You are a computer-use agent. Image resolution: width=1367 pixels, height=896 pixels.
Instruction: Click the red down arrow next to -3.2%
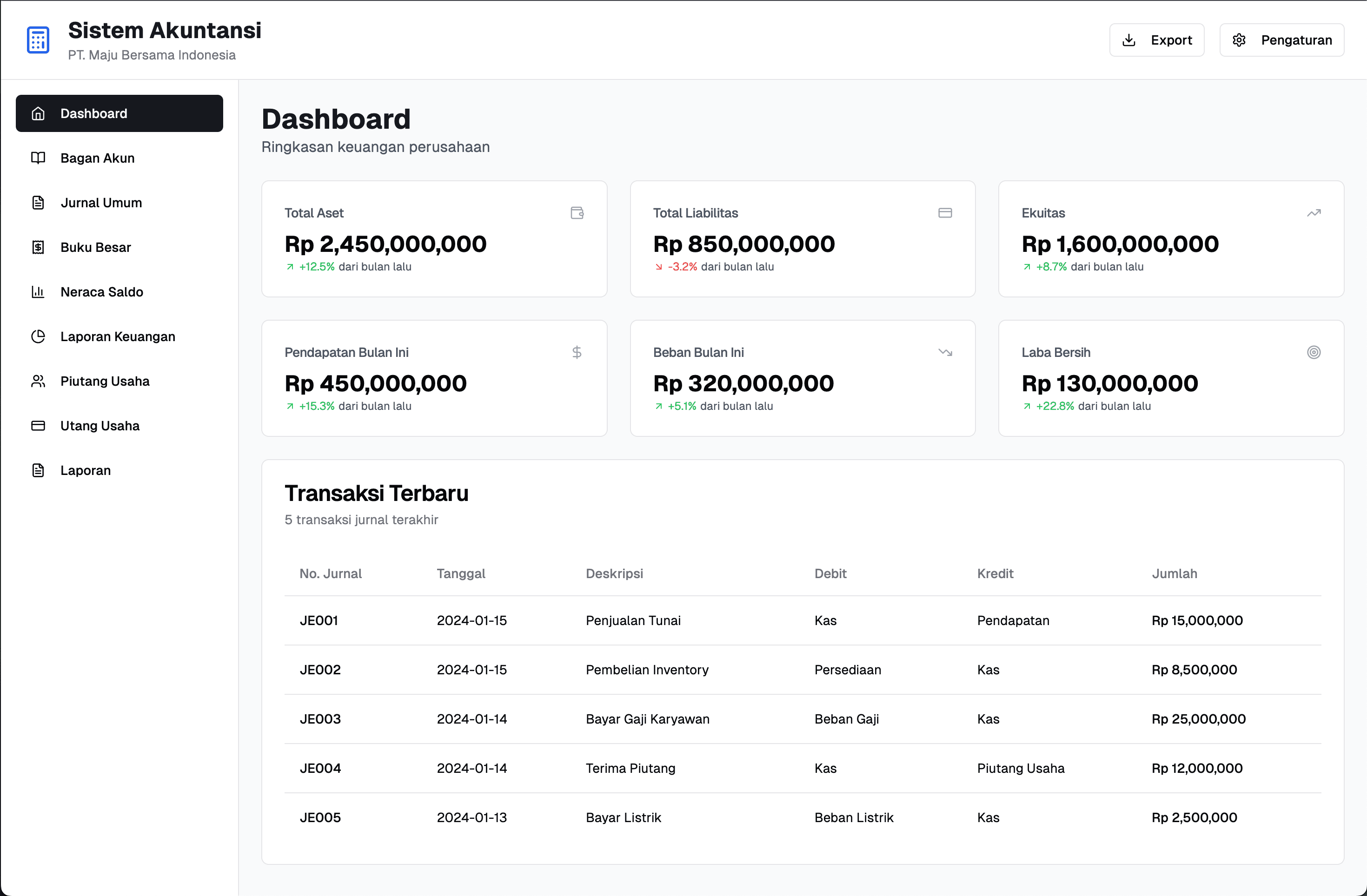[659, 267]
